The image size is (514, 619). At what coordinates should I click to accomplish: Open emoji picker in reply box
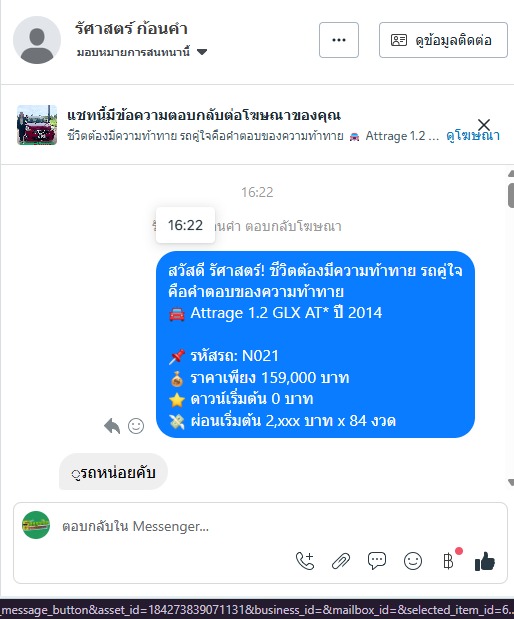coord(413,561)
